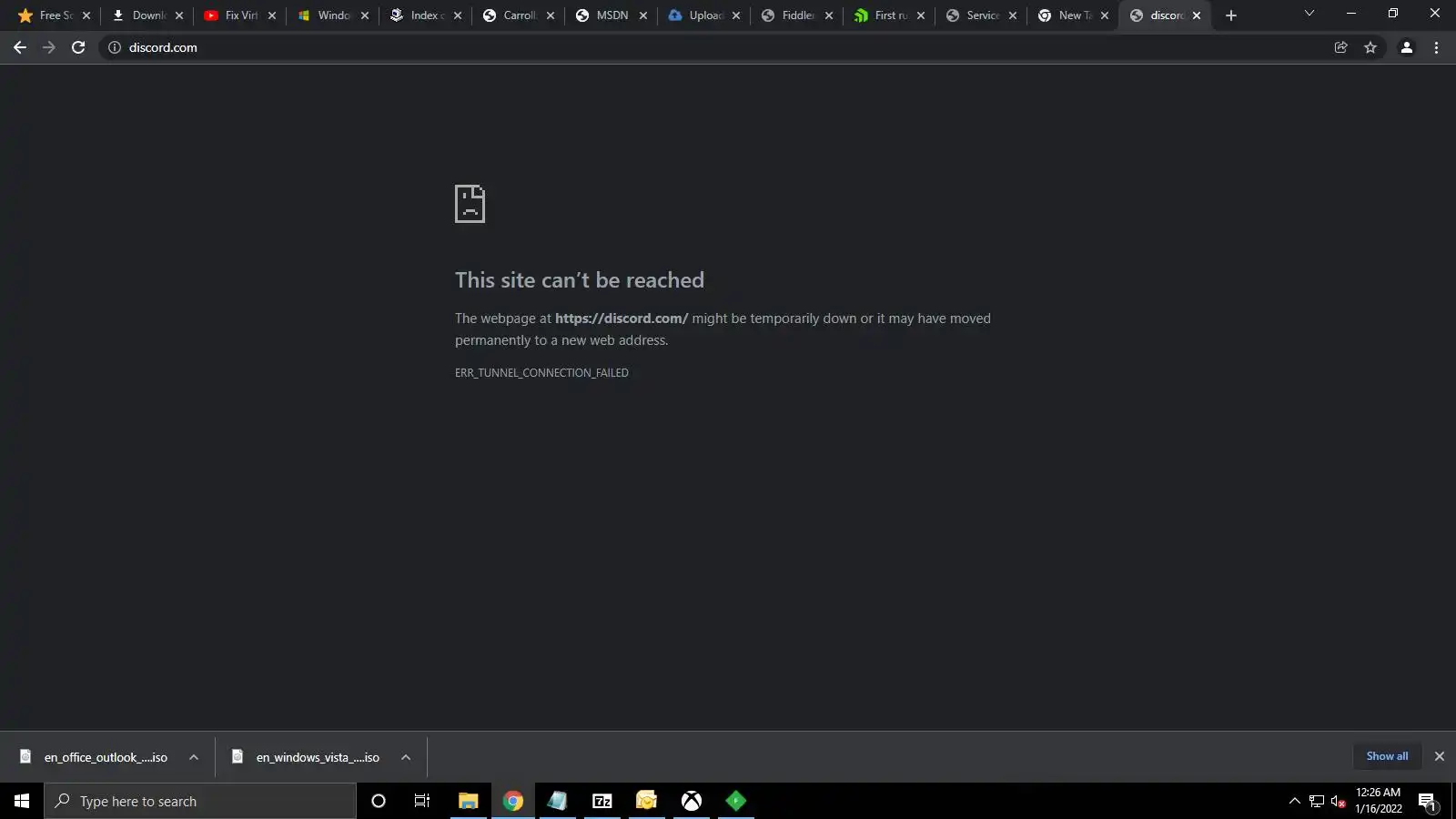1456x819 pixels.
Task: Open Chrome profile icon
Action: 1406,47
